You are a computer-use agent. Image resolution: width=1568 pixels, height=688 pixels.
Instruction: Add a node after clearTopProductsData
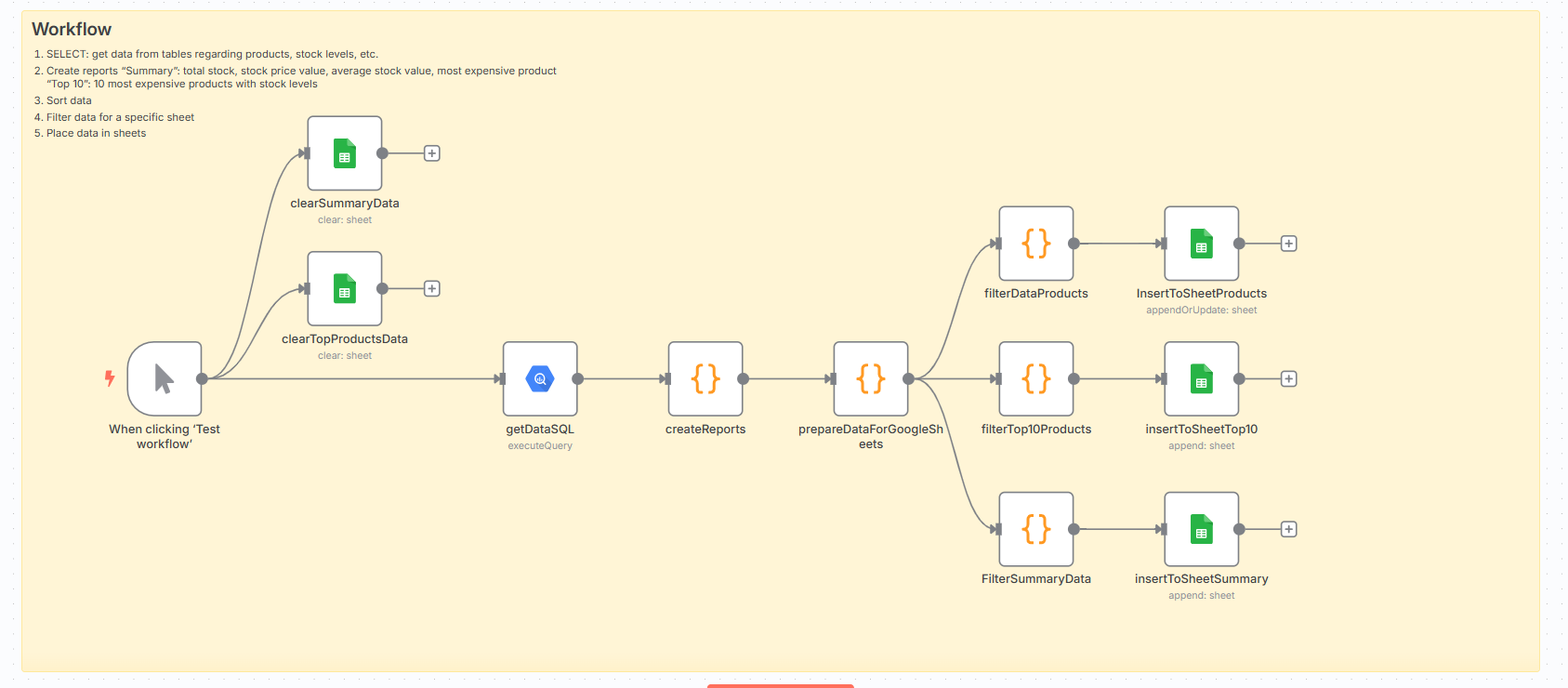[432, 289]
